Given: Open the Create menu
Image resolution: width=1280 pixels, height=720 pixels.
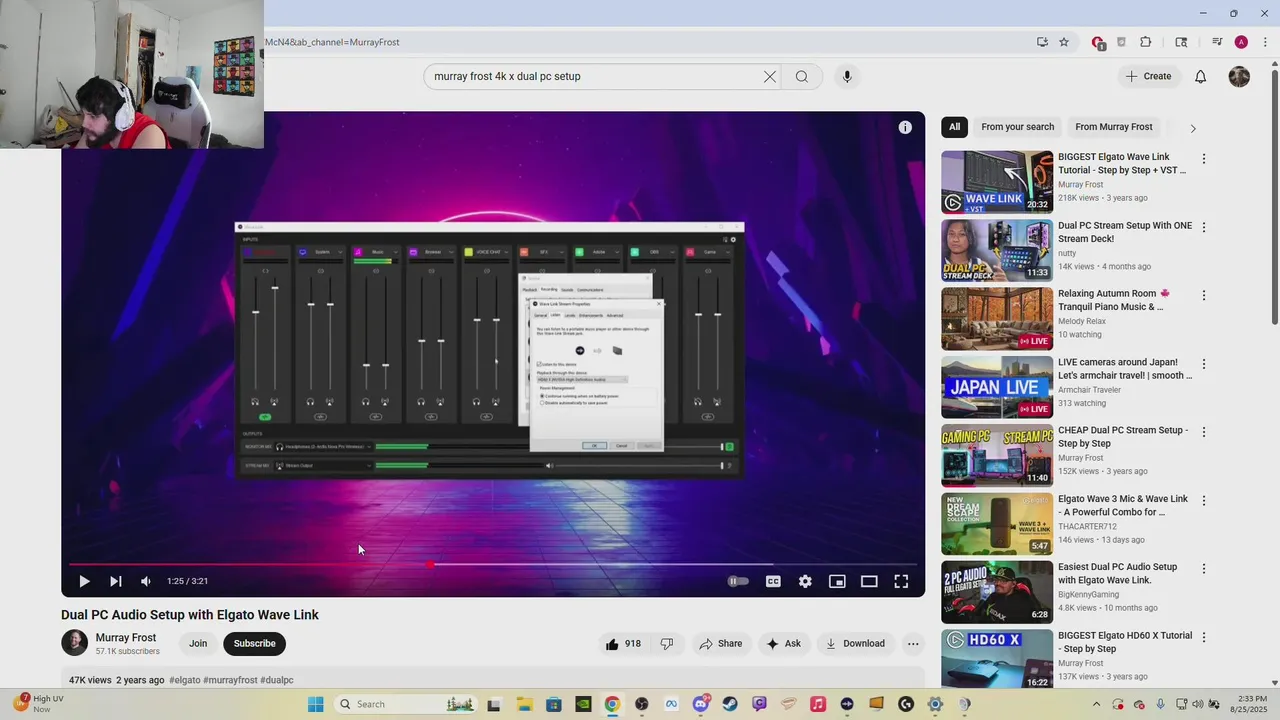Looking at the screenshot, I should tap(1148, 76).
